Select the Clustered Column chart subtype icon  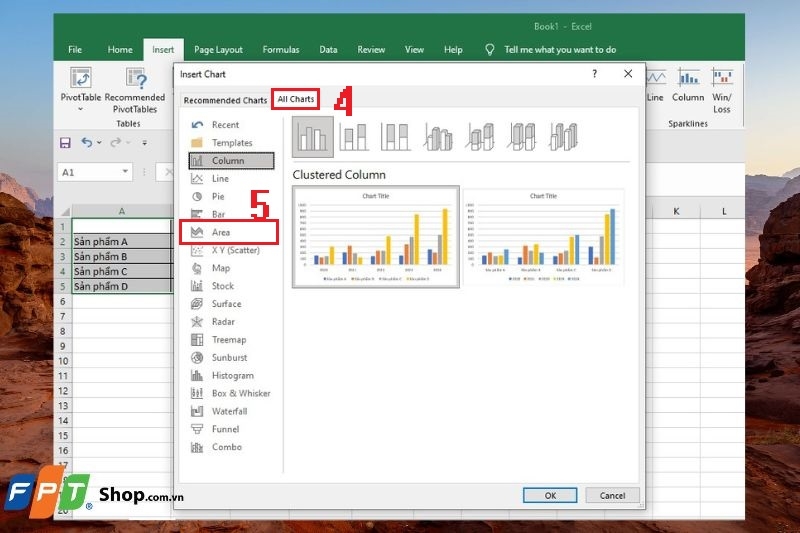tap(313, 137)
